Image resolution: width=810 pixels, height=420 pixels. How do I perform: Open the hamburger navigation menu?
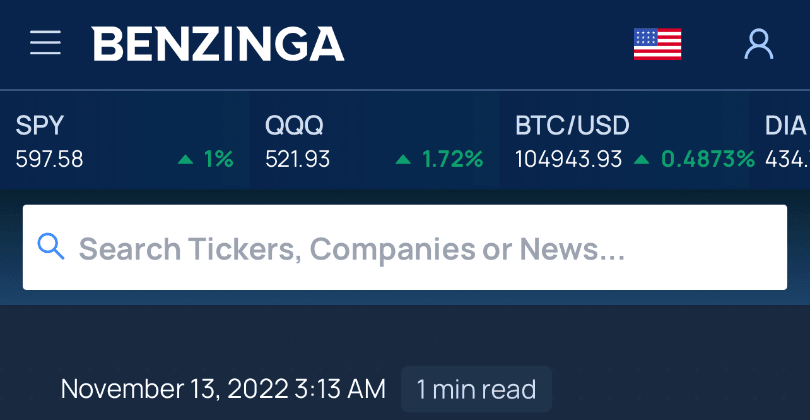pyautogui.click(x=46, y=43)
